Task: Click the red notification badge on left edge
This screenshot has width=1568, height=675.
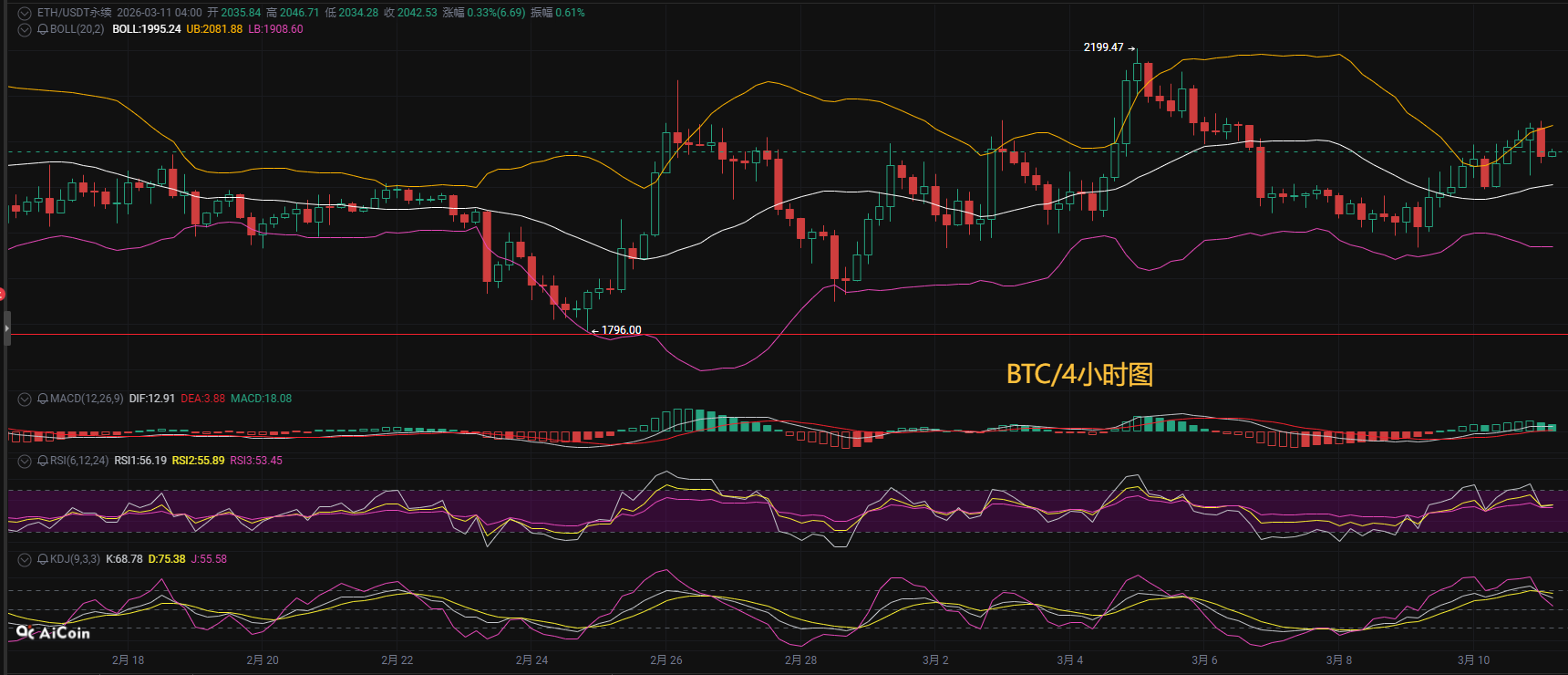Action: (x=2, y=294)
